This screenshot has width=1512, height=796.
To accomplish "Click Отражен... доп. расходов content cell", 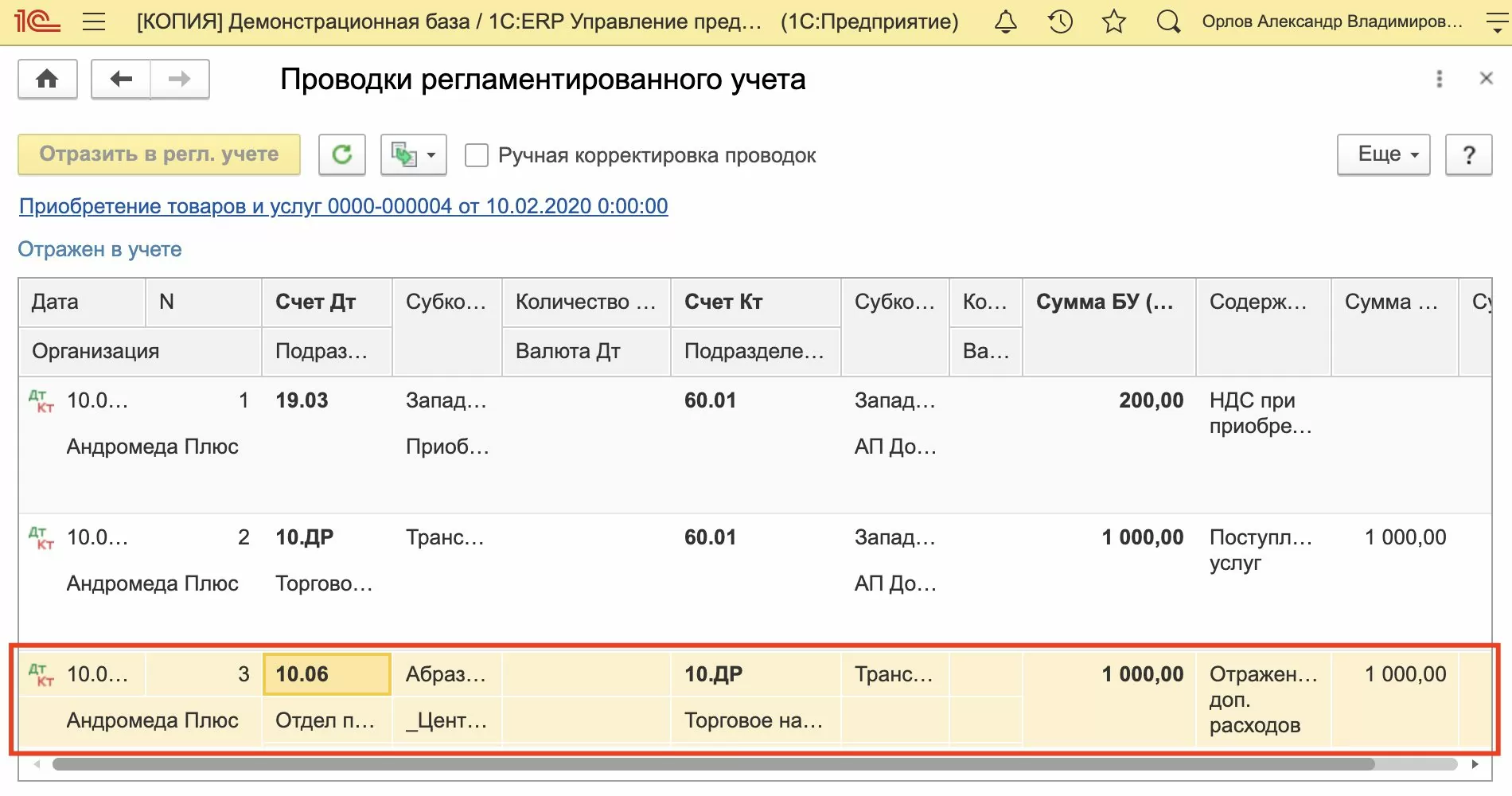I will pyautogui.click(x=1264, y=700).
